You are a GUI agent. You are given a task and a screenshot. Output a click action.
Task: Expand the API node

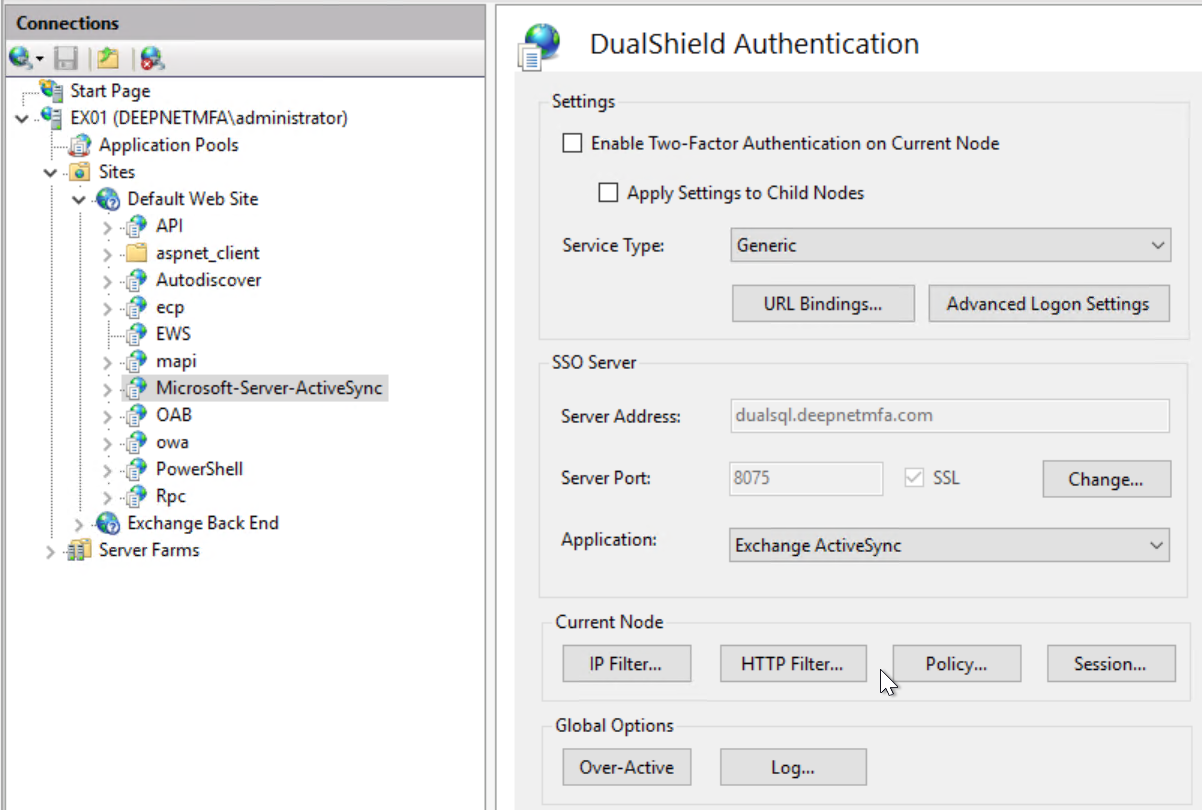(x=108, y=227)
